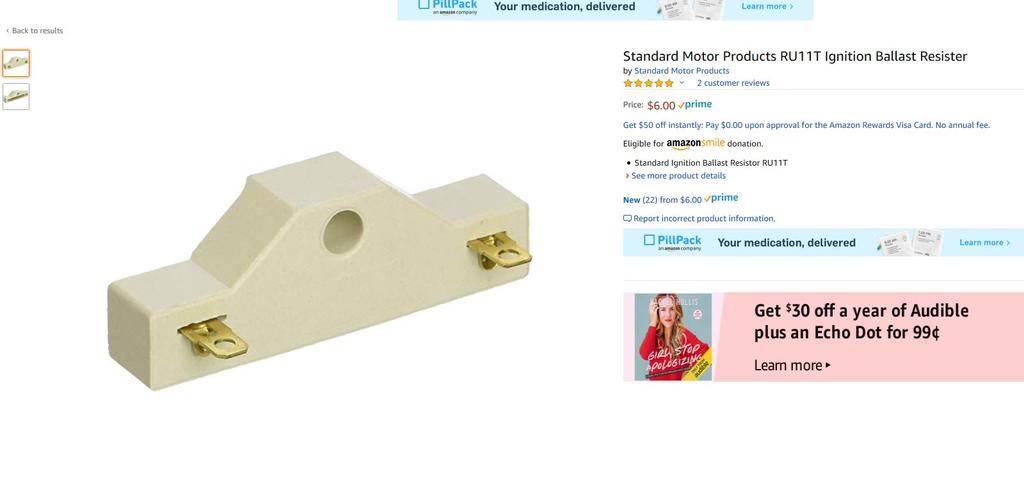
Task: Visit the Standard Motor Products brand link
Action: point(681,71)
